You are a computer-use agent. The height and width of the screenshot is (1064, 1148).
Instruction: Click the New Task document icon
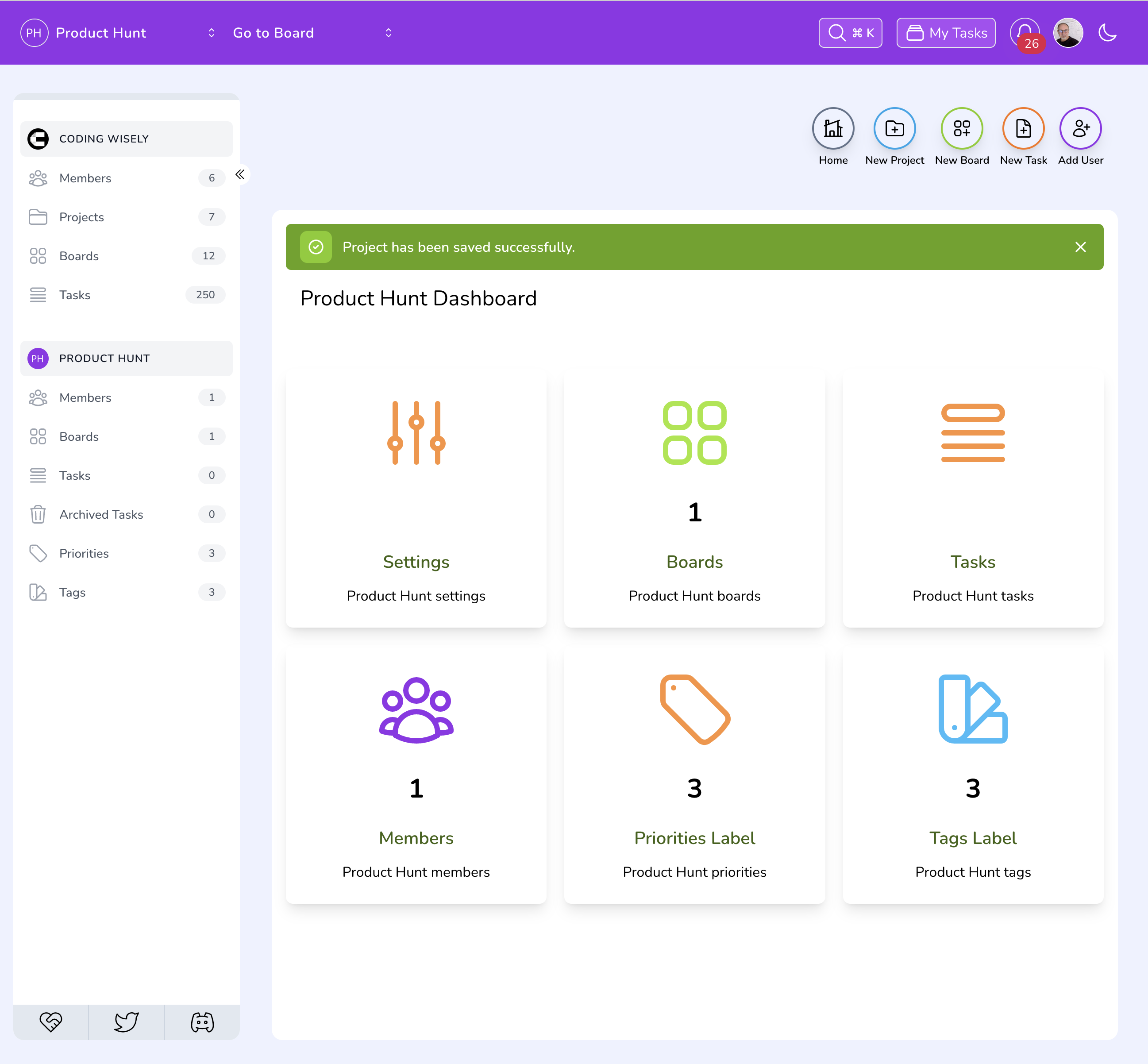pos(1023,128)
